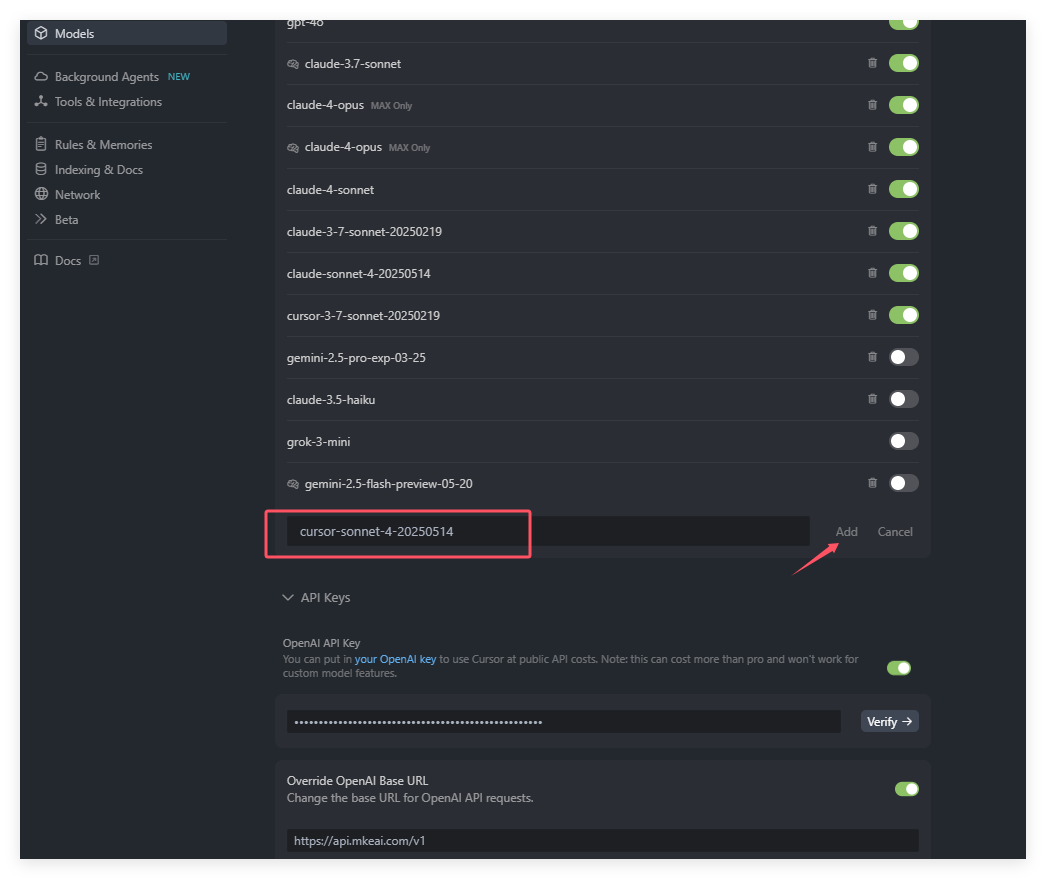This screenshot has height=879, width=1046.
Task: Click the 'cursor-3-7-sonnet-20250219' model name
Action: coord(364,315)
